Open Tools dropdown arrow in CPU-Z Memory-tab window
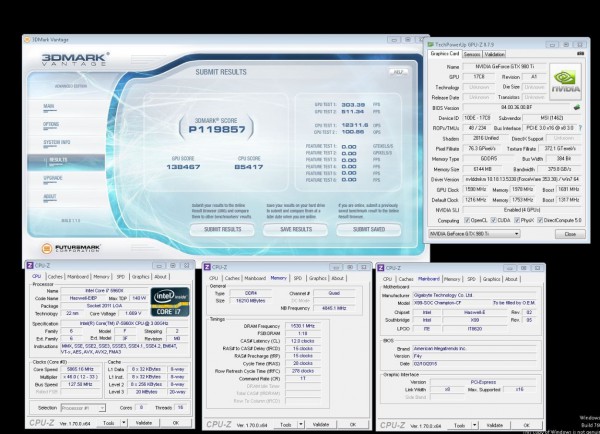600x434 pixels. (x=301, y=424)
